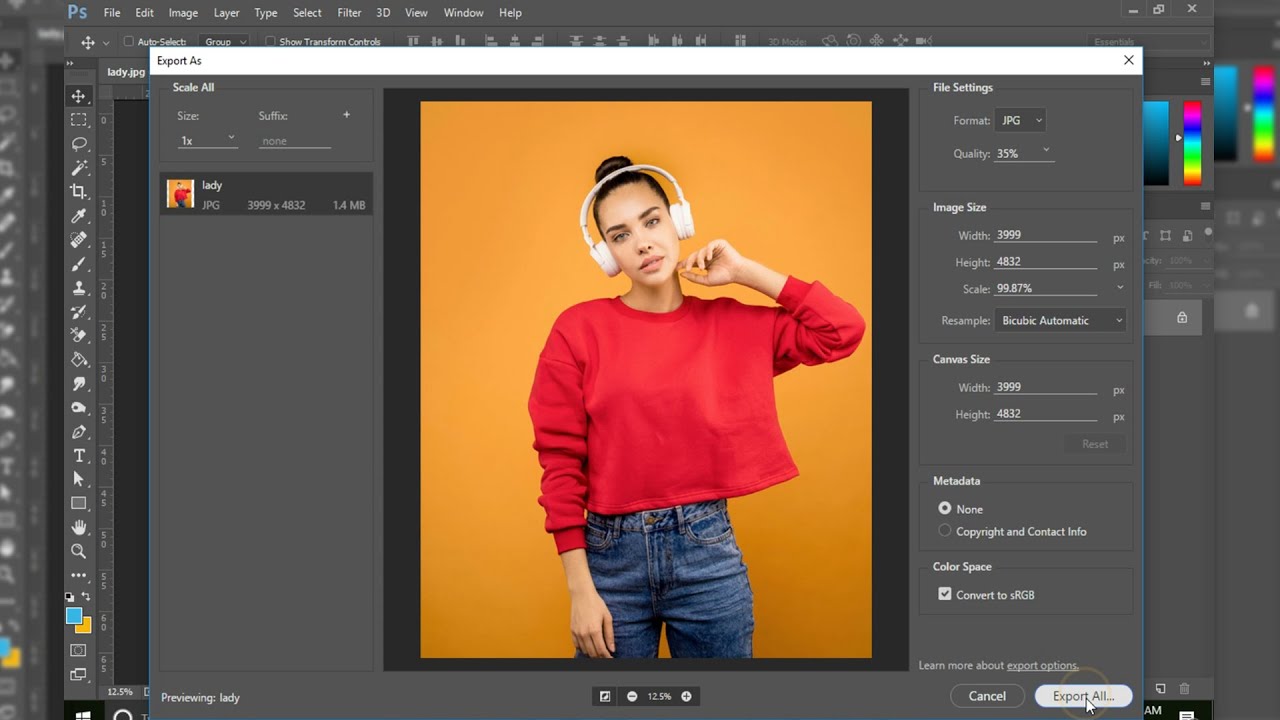Open the Filter menu
This screenshot has height=720, width=1280.
tap(349, 13)
